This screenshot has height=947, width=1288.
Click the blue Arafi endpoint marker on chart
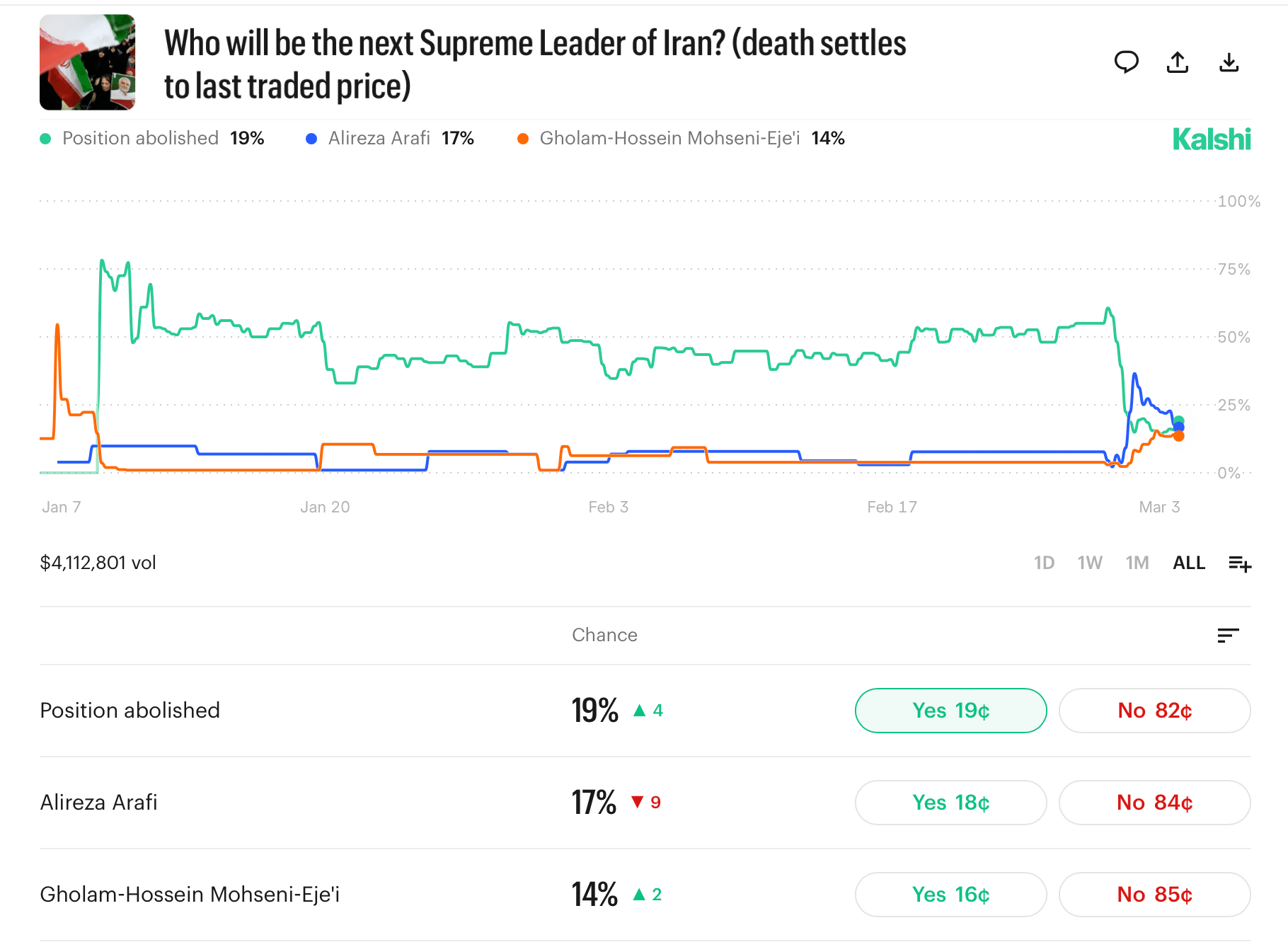pyautogui.click(x=1180, y=426)
